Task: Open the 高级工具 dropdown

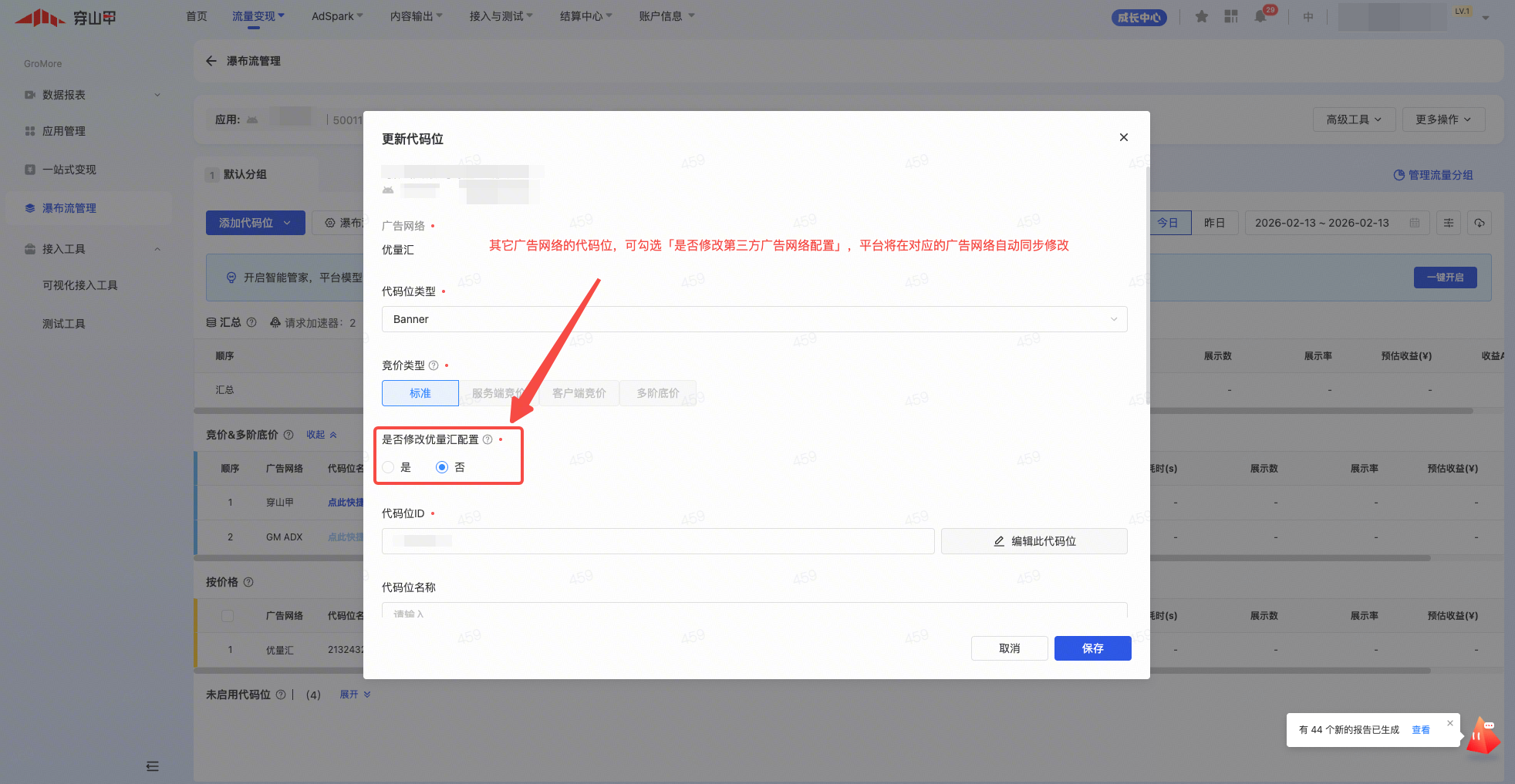Action: point(1354,119)
